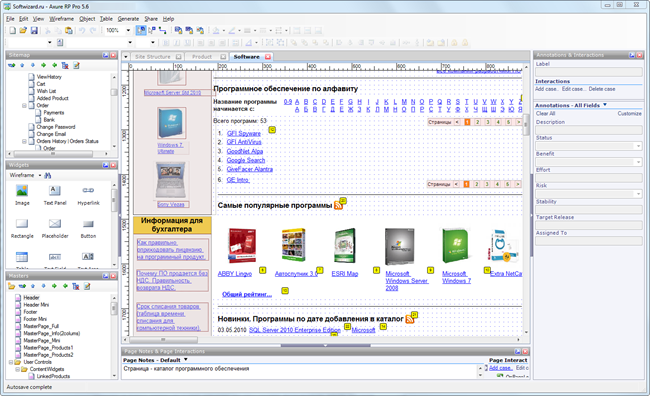Click the Delete page icon in Sitemap toolbar

(x=65, y=66)
